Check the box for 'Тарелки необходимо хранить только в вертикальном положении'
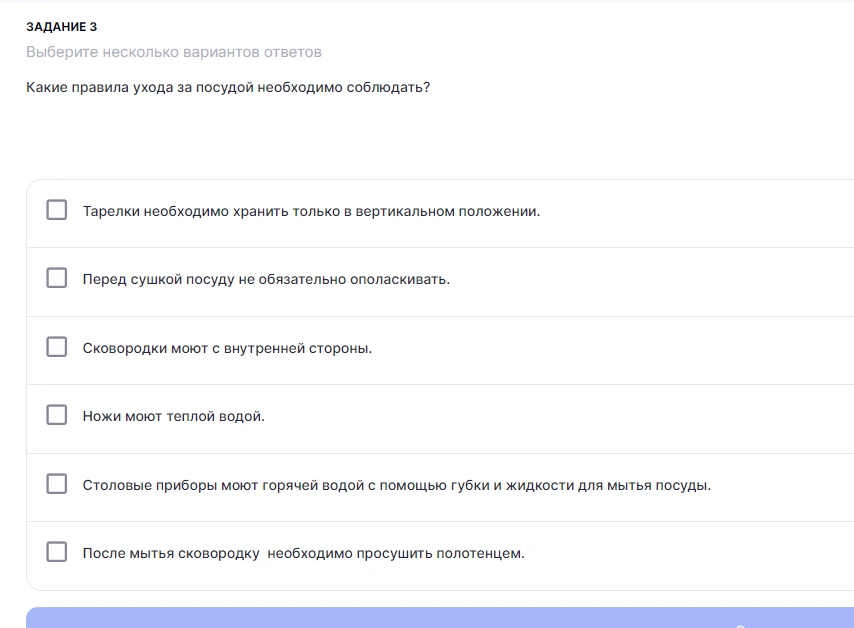854x628 pixels. tap(57, 210)
